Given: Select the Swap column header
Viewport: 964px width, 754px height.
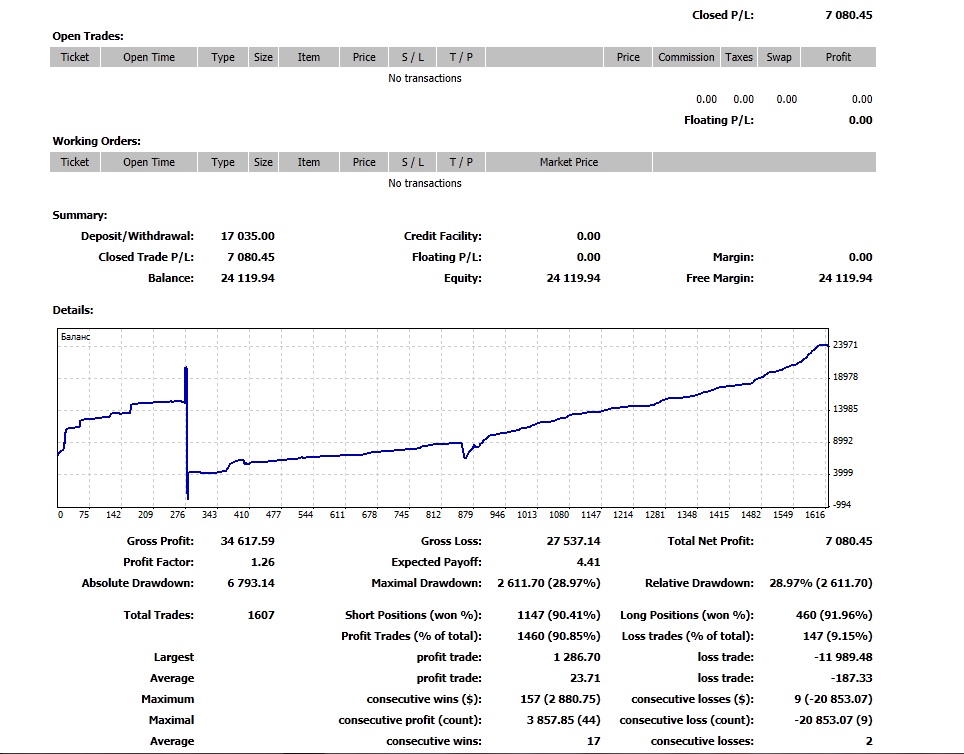Looking at the screenshot, I should pos(779,57).
